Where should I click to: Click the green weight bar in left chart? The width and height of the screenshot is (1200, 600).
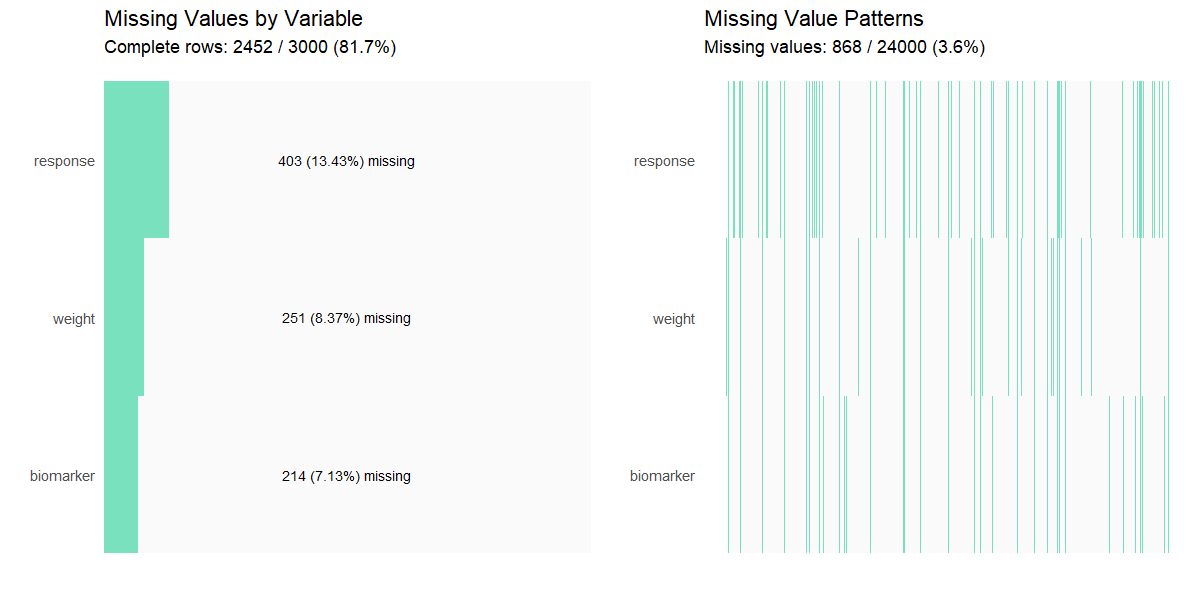(124, 318)
